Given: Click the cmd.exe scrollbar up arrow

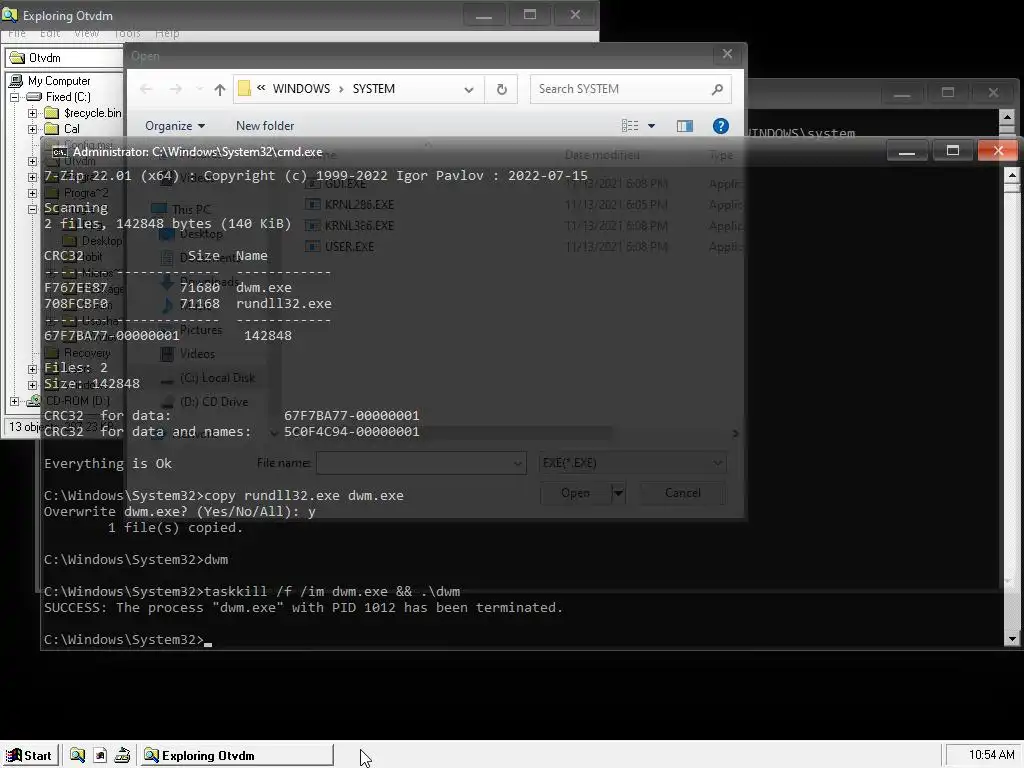Looking at the screenshot, I should [1012, 175].
